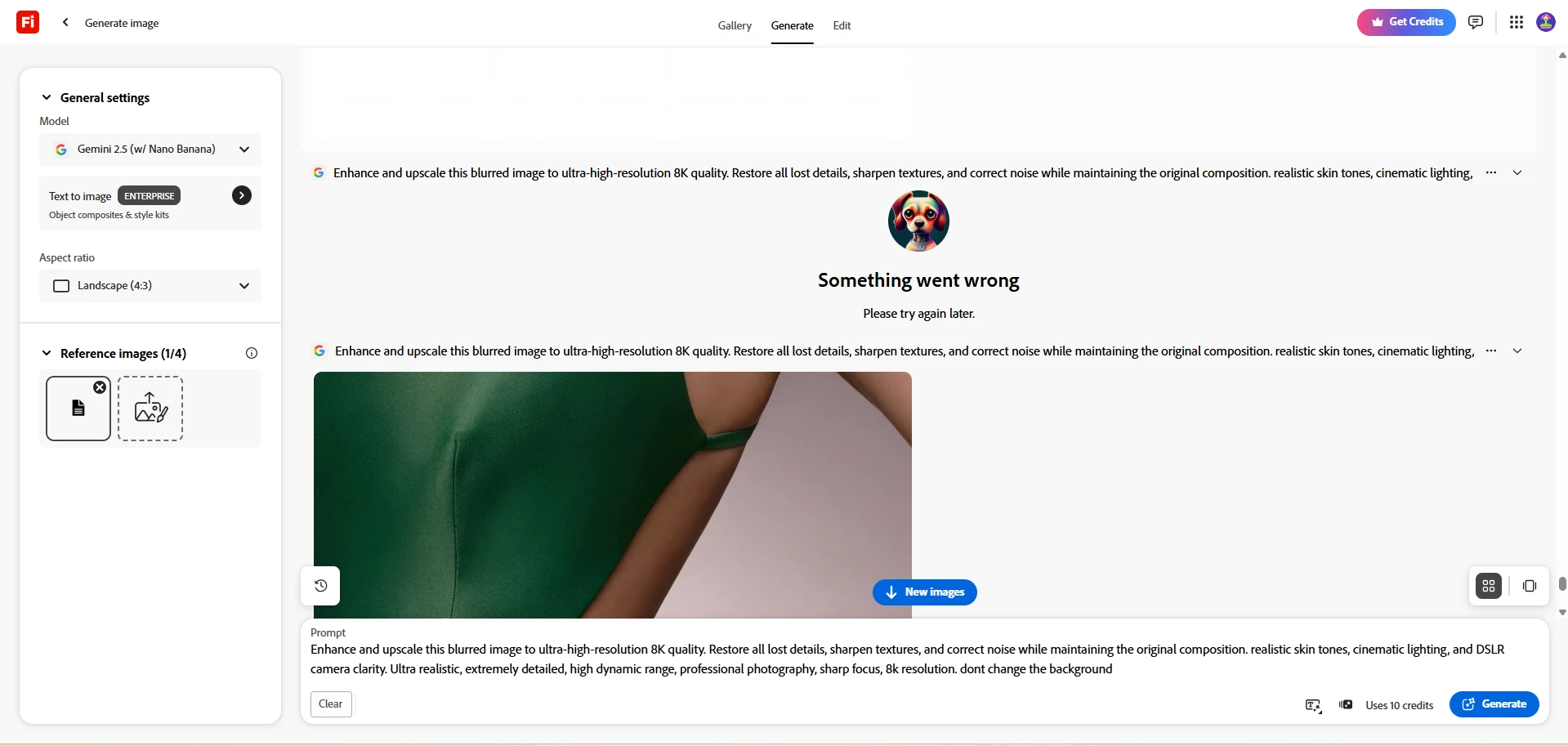
Task: Open the apps grid icon
Action: click(x=1516, y=22)
